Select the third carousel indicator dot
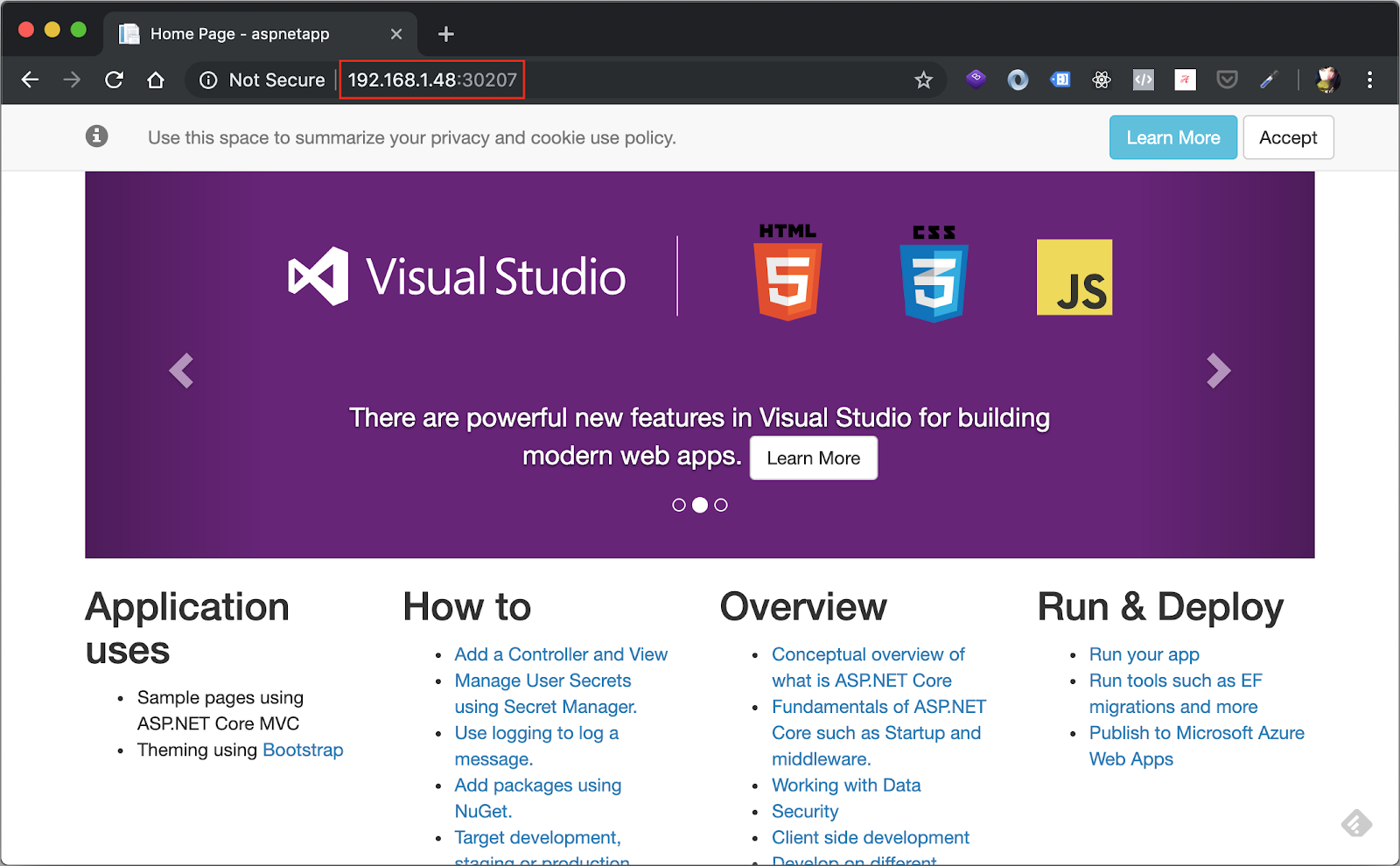 [721, 505]
